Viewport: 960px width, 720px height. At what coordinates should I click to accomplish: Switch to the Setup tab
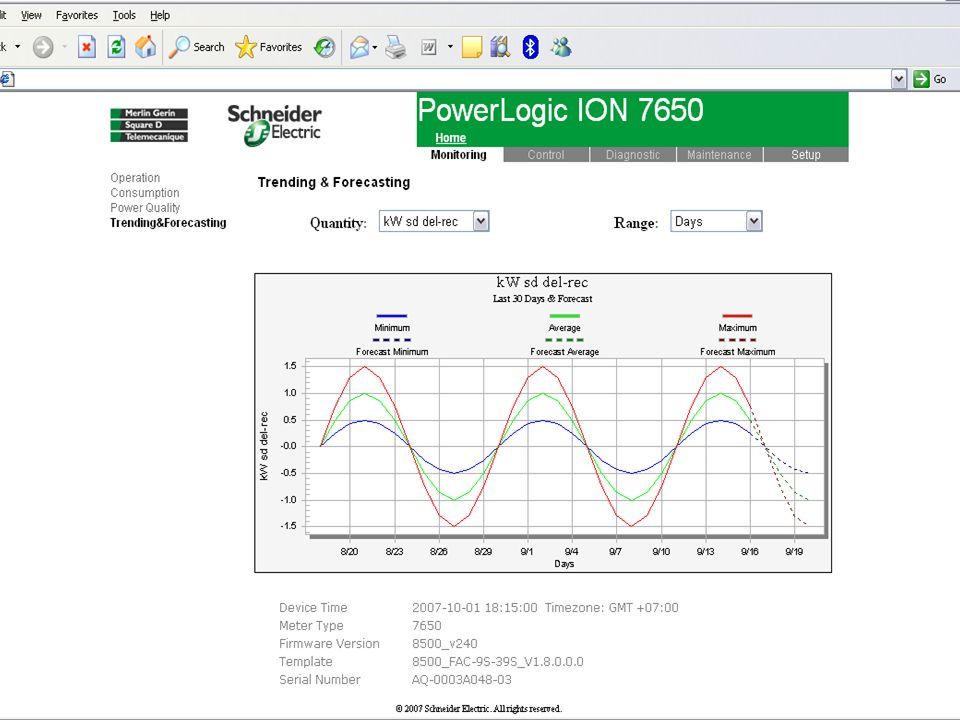tap(806, 155)
